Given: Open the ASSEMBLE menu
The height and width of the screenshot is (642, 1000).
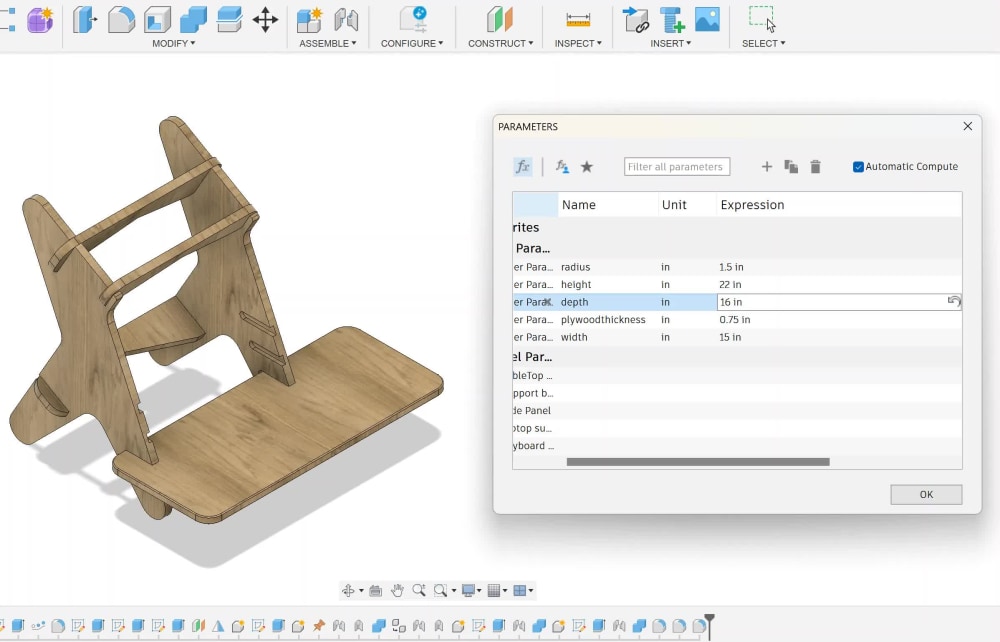Looking at the screenshot, I should tap(328, 43).
